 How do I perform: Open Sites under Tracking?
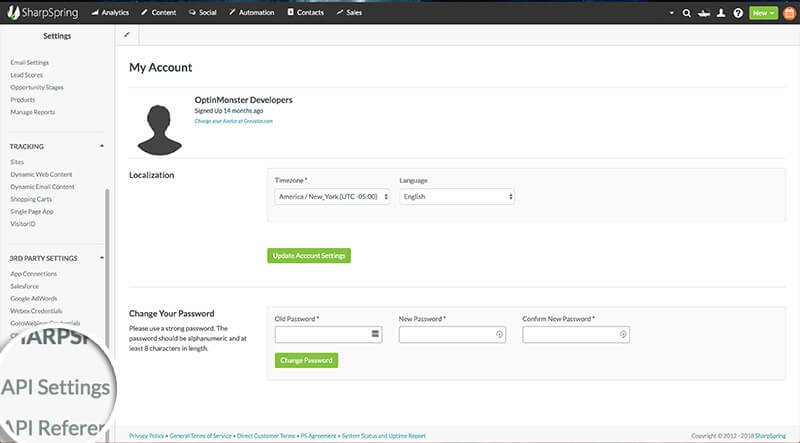17,162
